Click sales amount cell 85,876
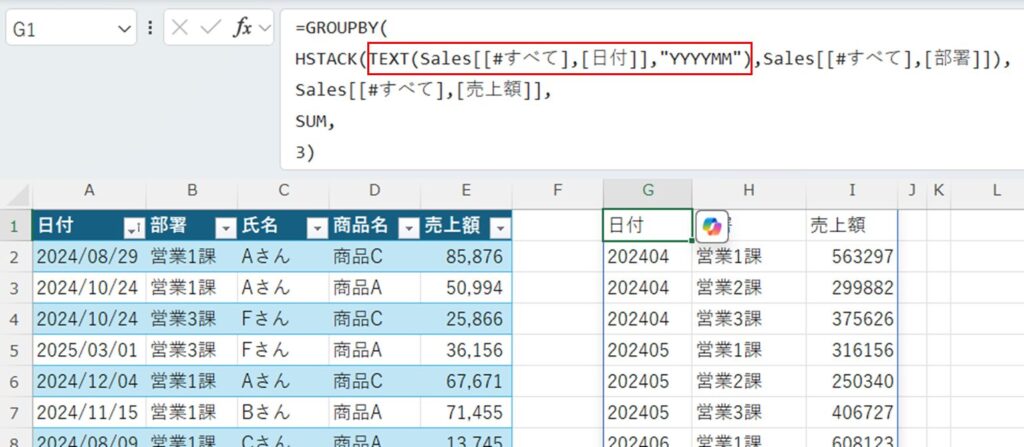The width and height of the screenshot is (1024, 447). point(466,257)
